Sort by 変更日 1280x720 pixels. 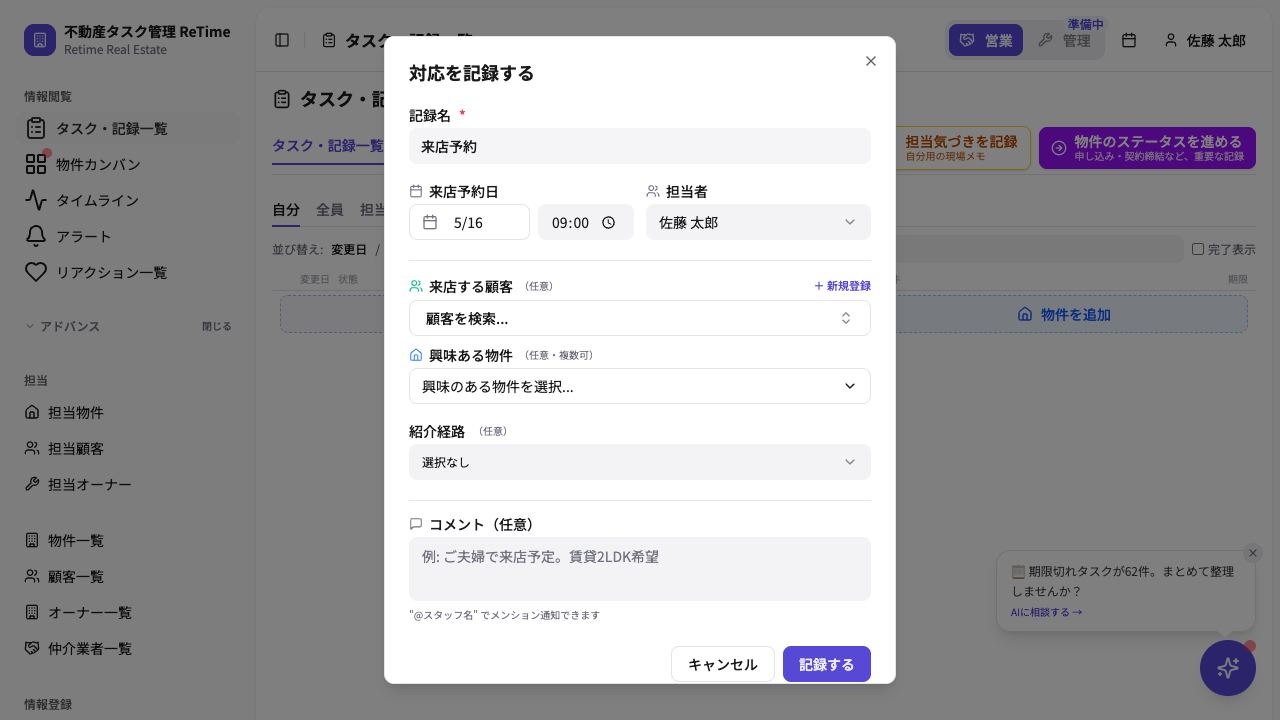pos(349,249)
